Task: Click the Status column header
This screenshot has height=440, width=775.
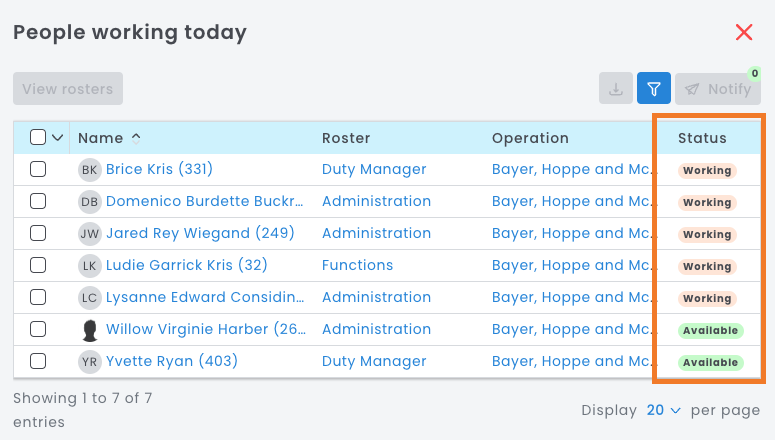Action: (702, 138)
